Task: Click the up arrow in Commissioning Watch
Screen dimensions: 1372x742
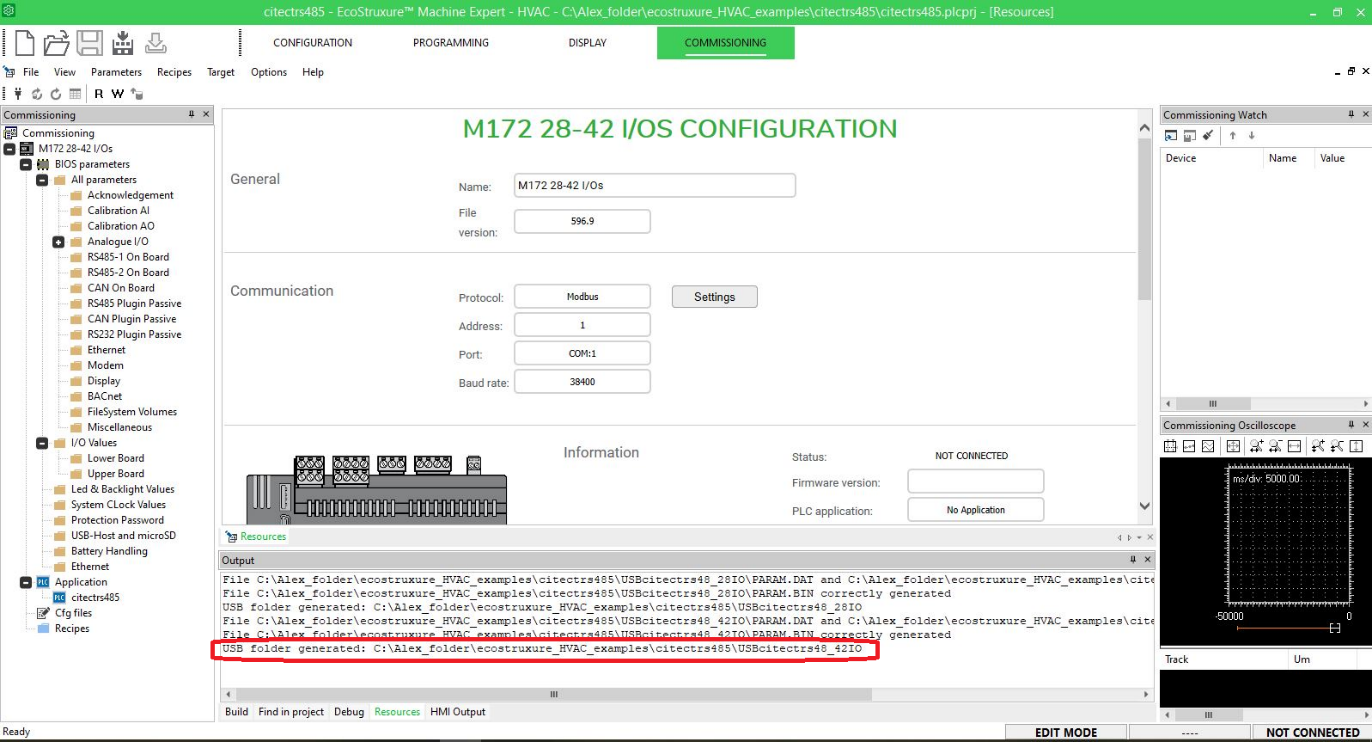Action: [1233, 135]
